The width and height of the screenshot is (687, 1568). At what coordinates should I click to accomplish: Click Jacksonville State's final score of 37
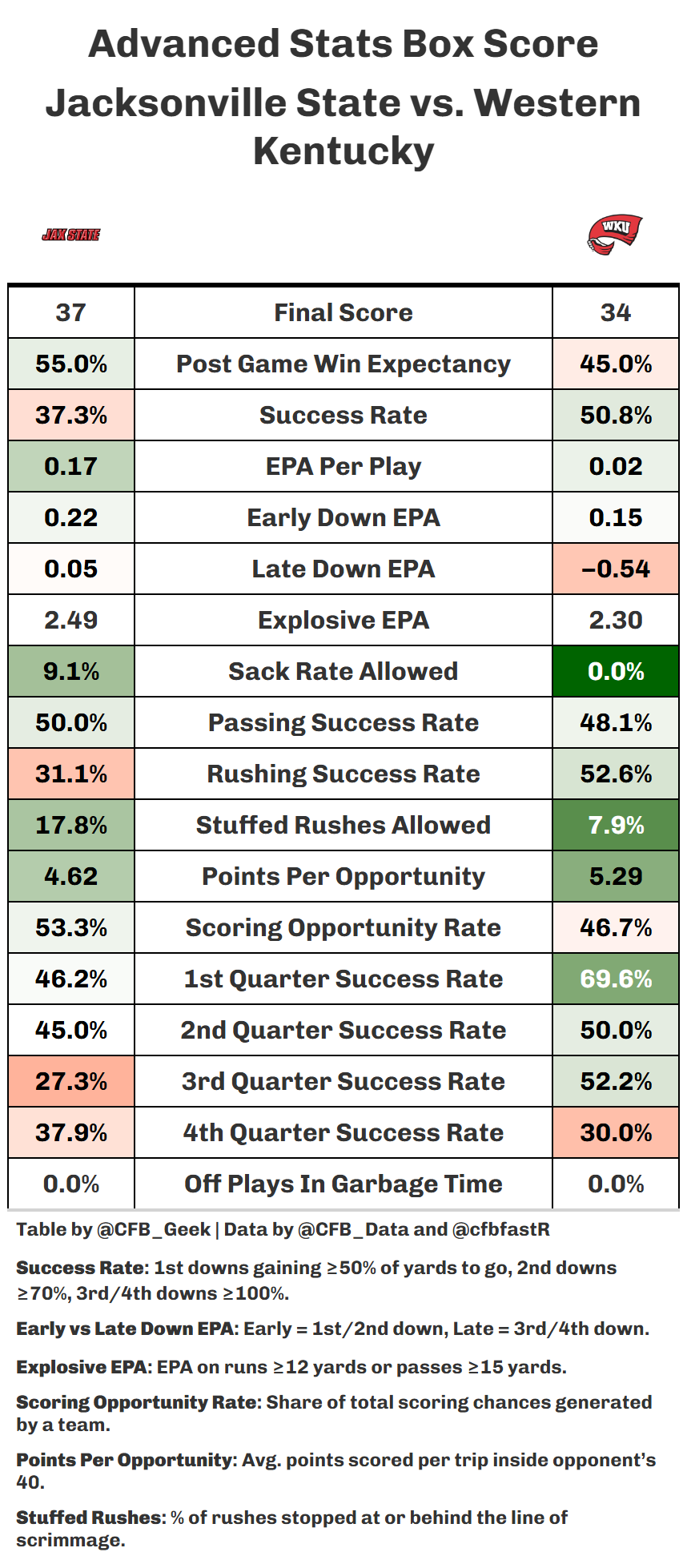tap(70, 312)
